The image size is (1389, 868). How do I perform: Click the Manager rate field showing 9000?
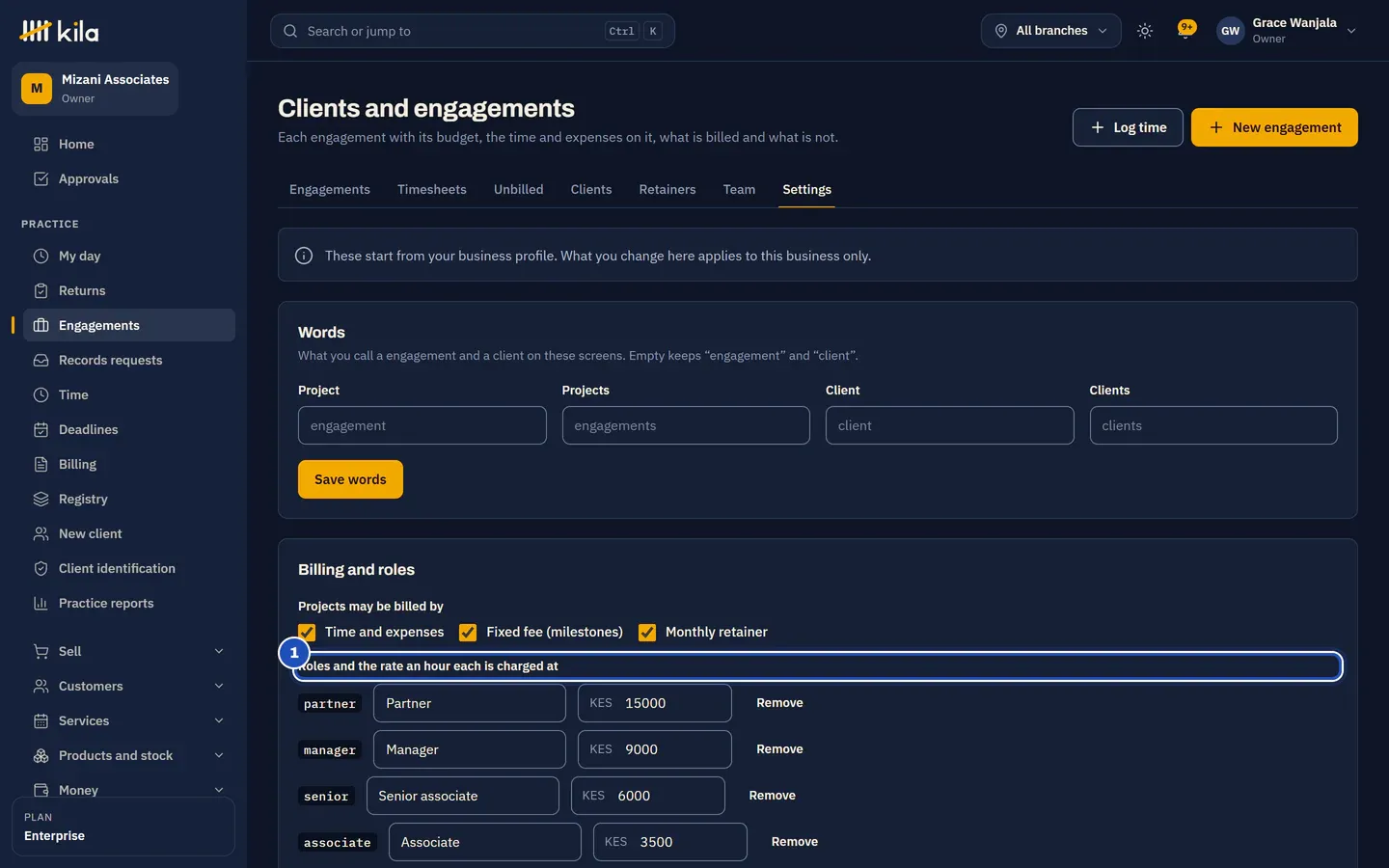654,749
